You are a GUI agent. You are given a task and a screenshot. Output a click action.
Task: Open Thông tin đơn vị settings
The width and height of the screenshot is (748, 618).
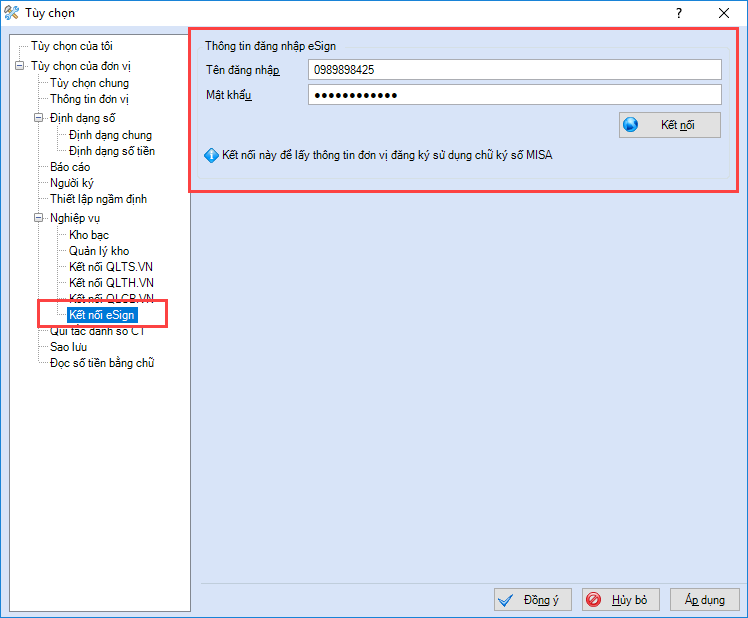[x=89, y=99]
